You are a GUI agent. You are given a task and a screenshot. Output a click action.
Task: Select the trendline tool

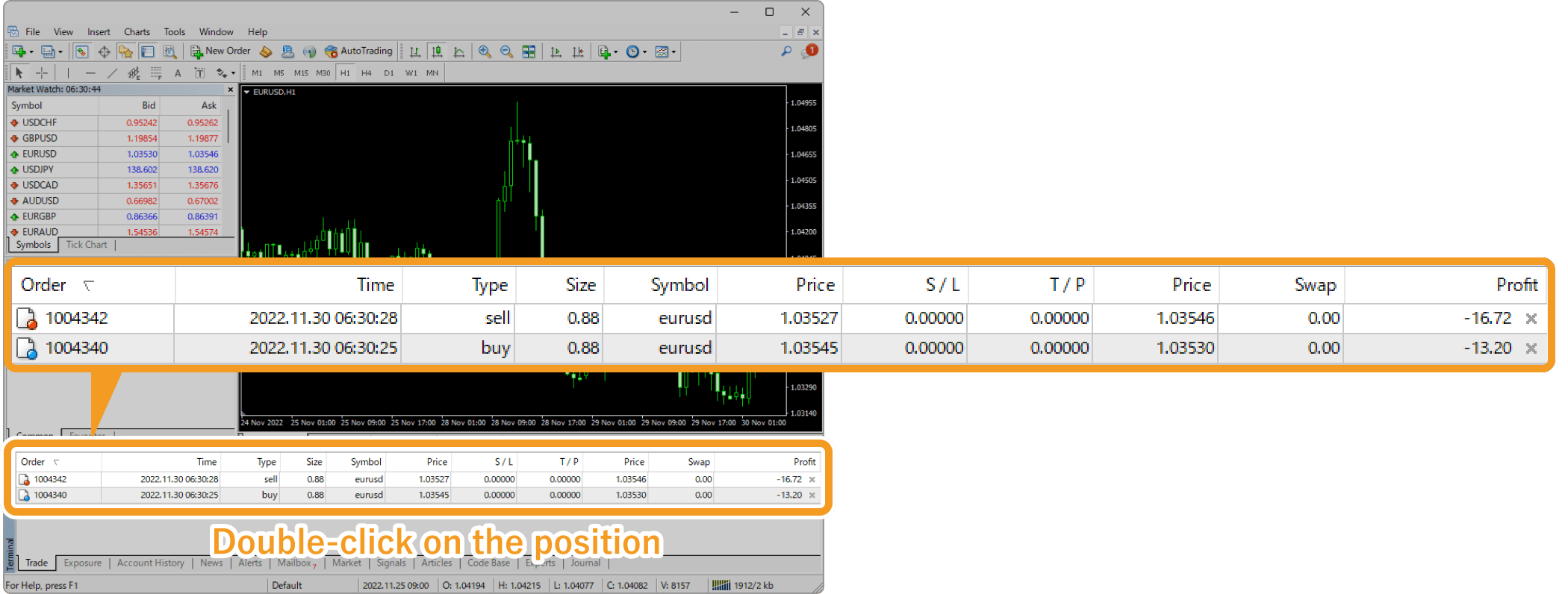tap(112, 72)
